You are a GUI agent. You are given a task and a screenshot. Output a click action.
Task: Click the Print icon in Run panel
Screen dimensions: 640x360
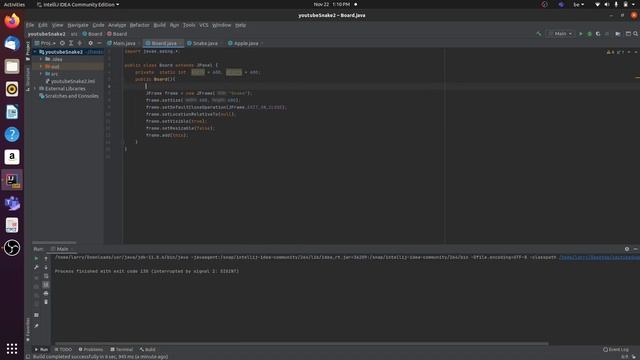coord(46,293)
